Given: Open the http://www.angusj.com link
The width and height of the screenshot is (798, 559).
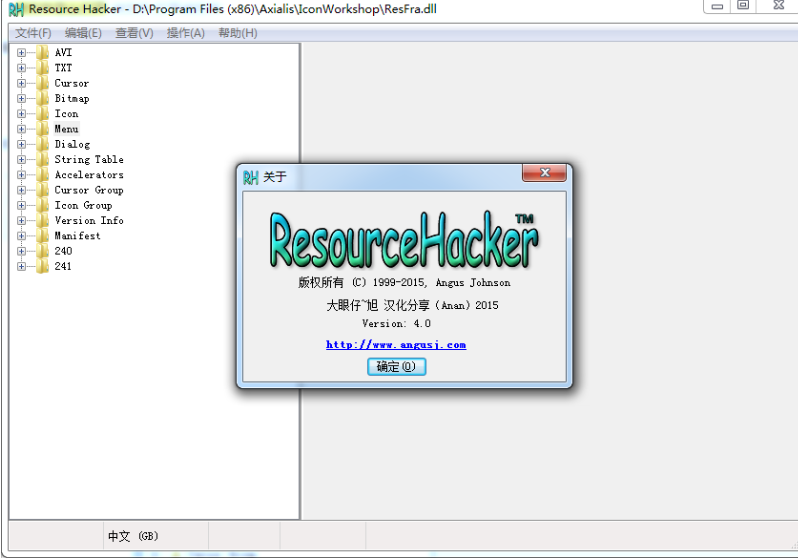Looking at the screenshot, I should [x=396, y=345].
